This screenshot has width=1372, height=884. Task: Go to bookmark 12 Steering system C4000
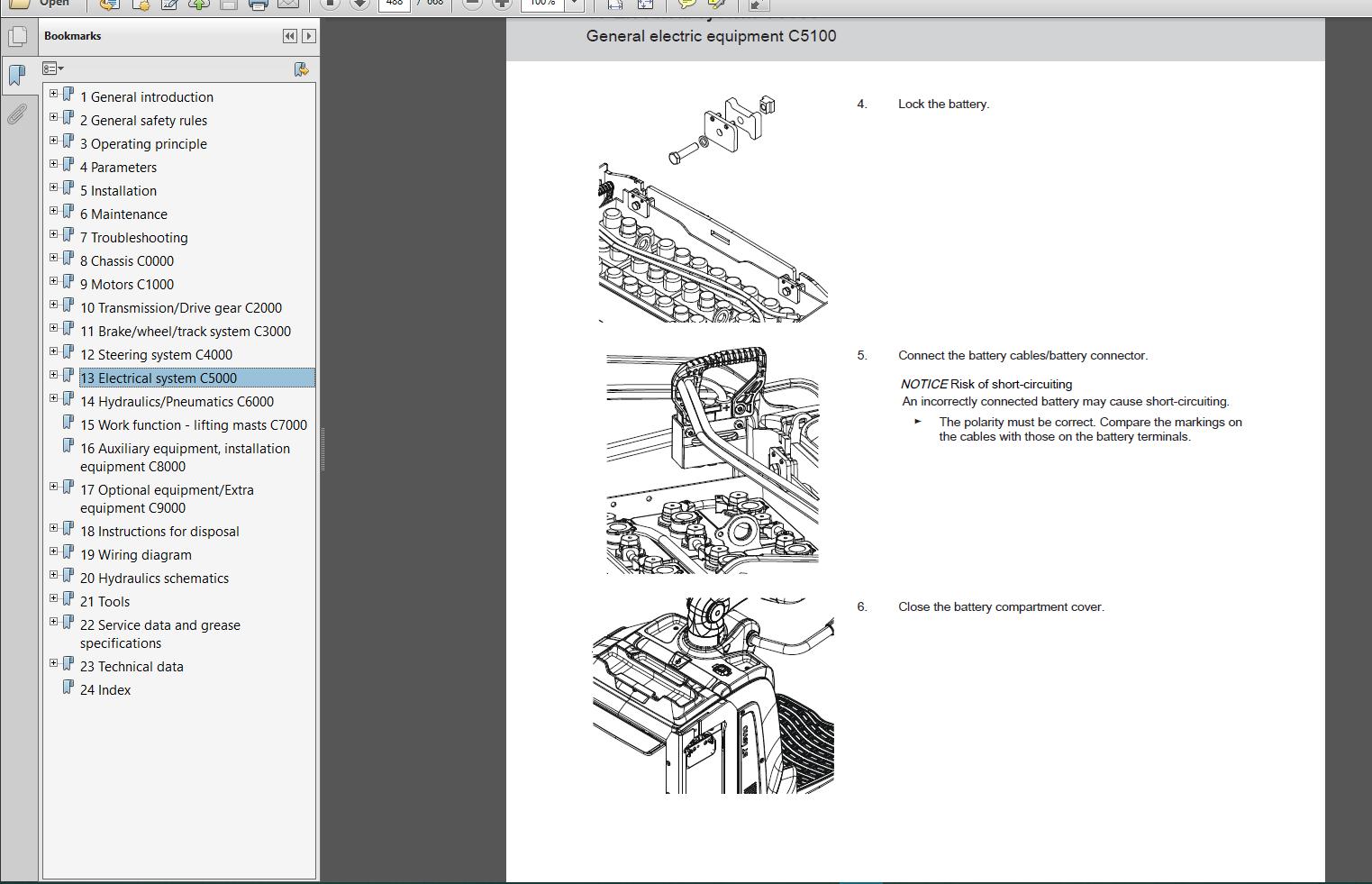[156, 355]
